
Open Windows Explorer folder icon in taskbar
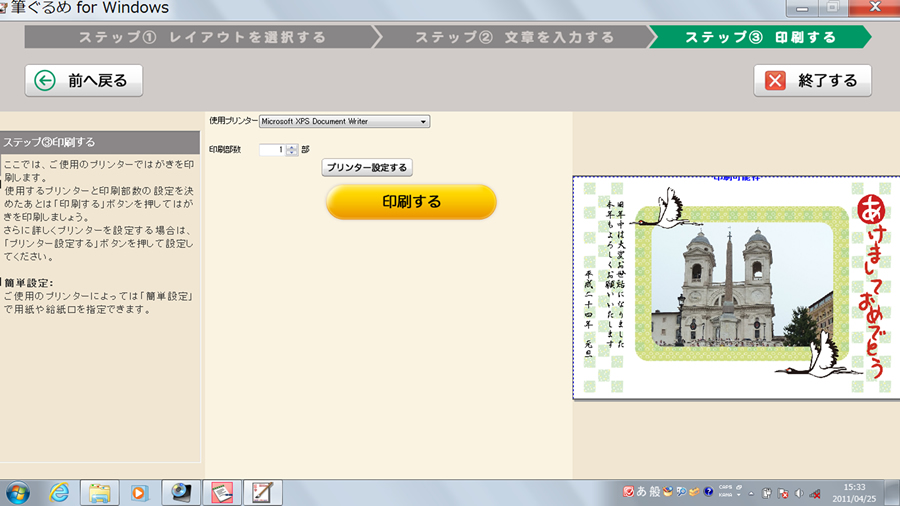[99, 492]
